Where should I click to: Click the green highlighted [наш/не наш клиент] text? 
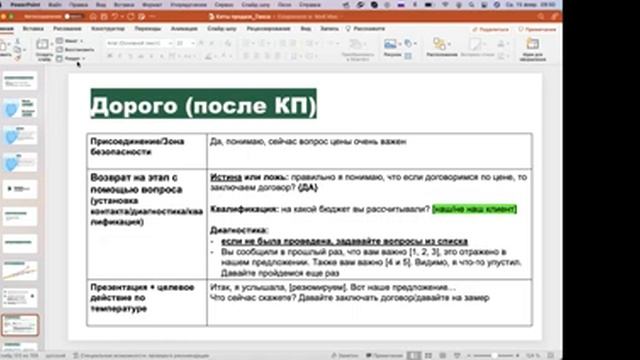[474, 209]
